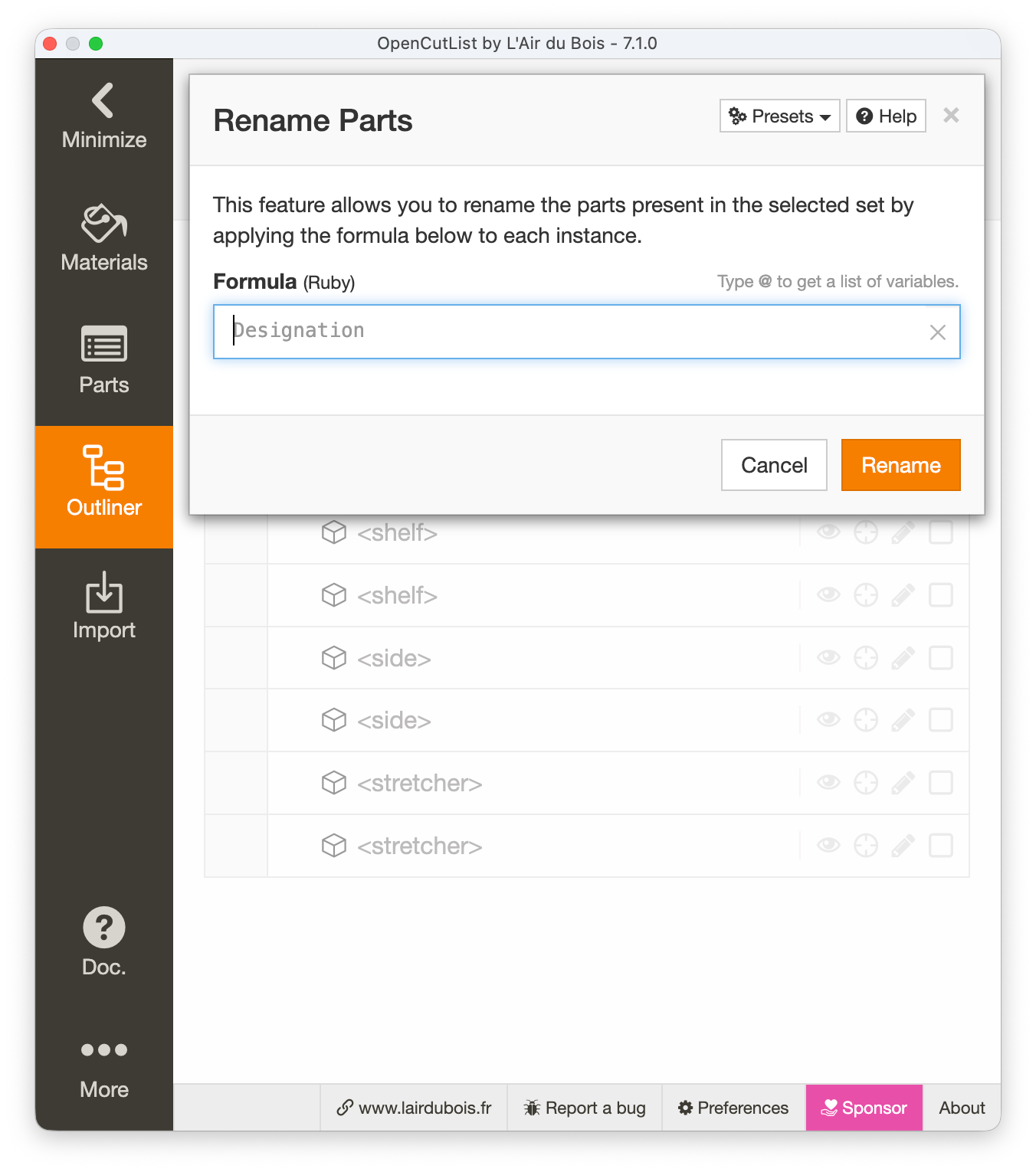The width and height of the screenshot is (1036, 1172).
Task: Minimize the OpenCutList panel
Action: [x=104, y=116]
